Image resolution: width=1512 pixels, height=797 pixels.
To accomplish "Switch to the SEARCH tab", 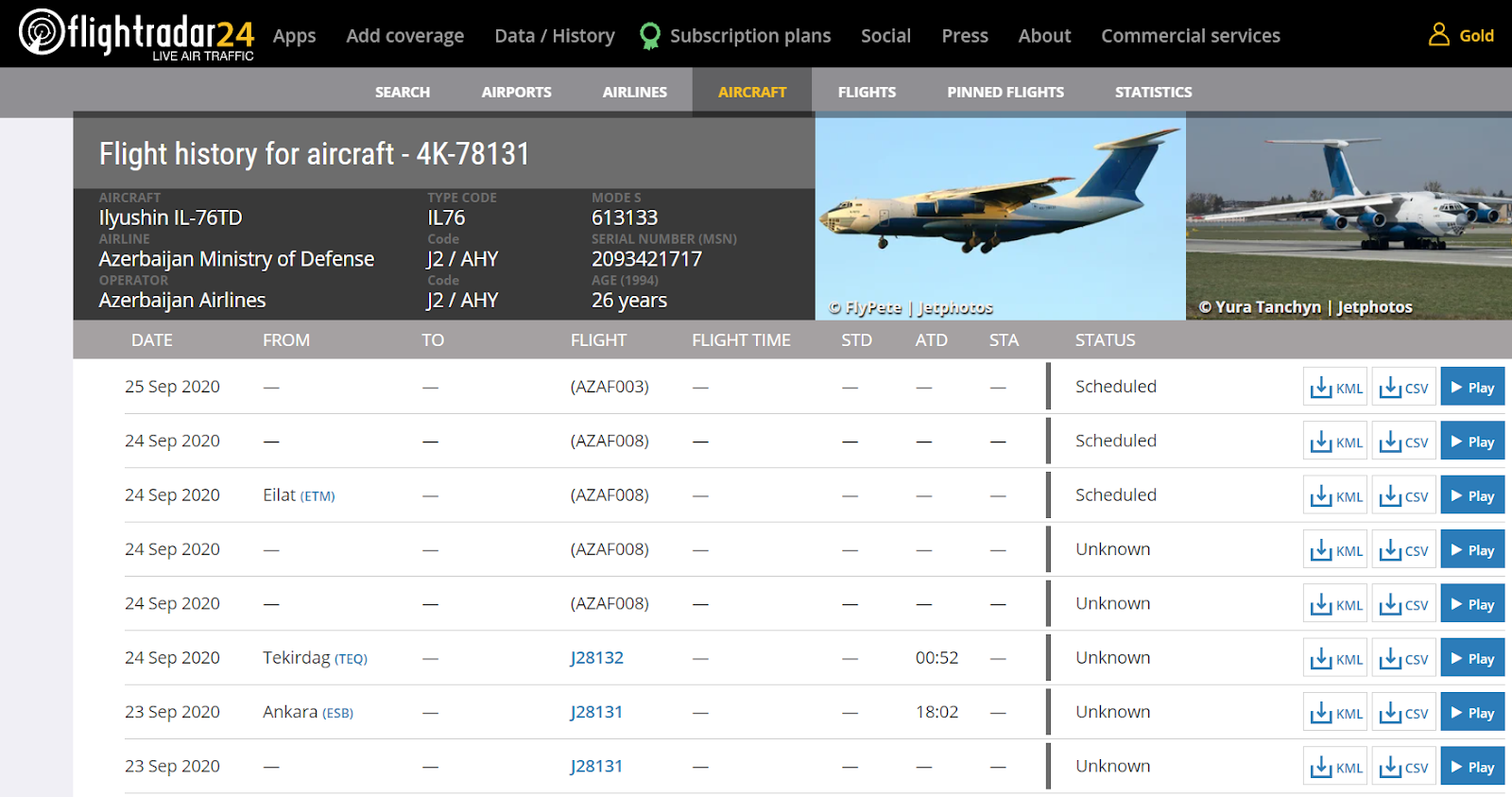I will point(403,92).
